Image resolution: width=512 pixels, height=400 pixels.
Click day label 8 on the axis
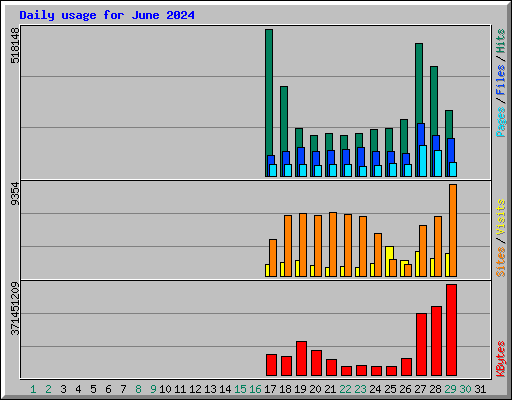coord(138,389)
